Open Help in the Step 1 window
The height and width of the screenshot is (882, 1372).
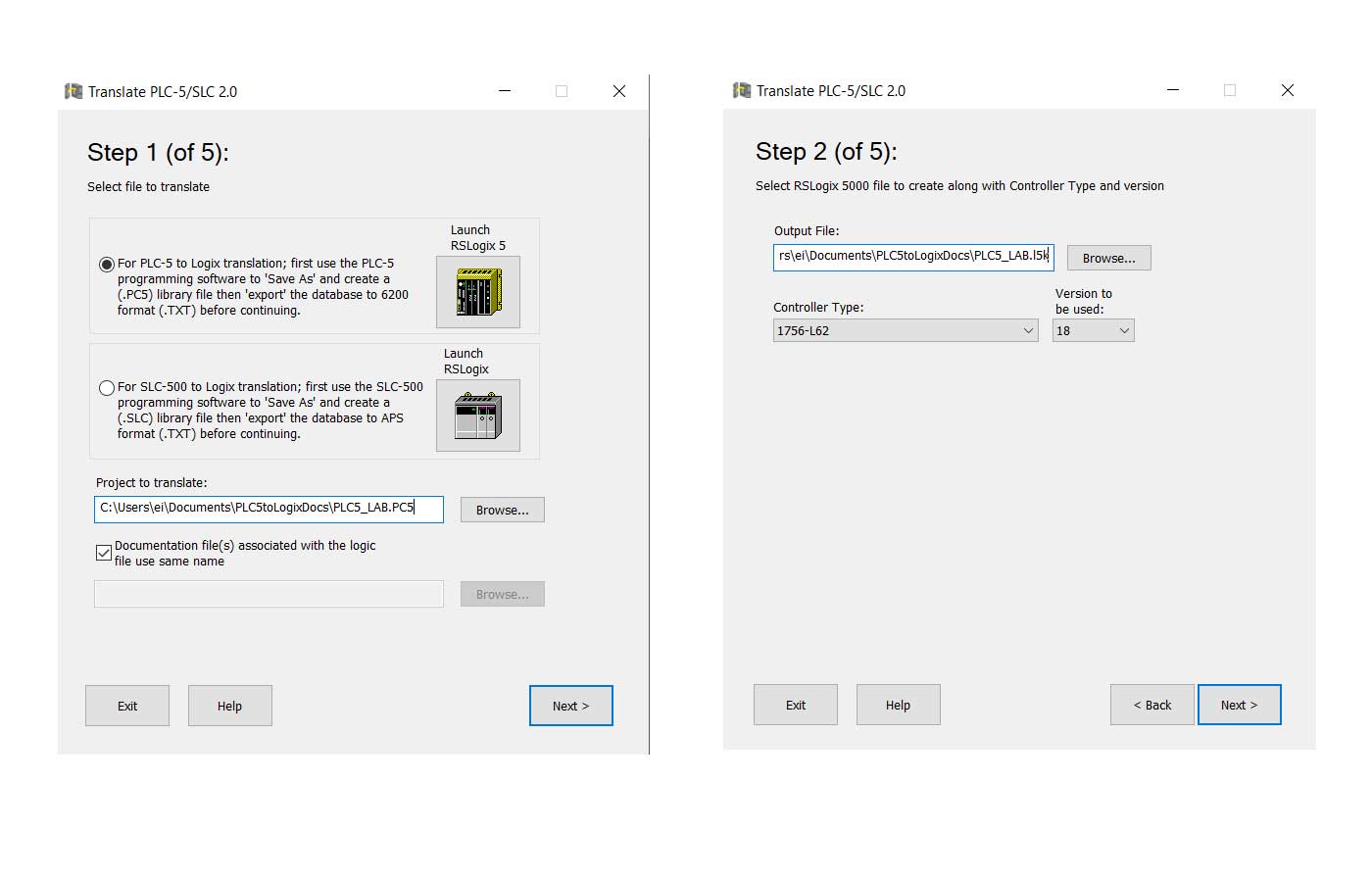coord(230,706)
